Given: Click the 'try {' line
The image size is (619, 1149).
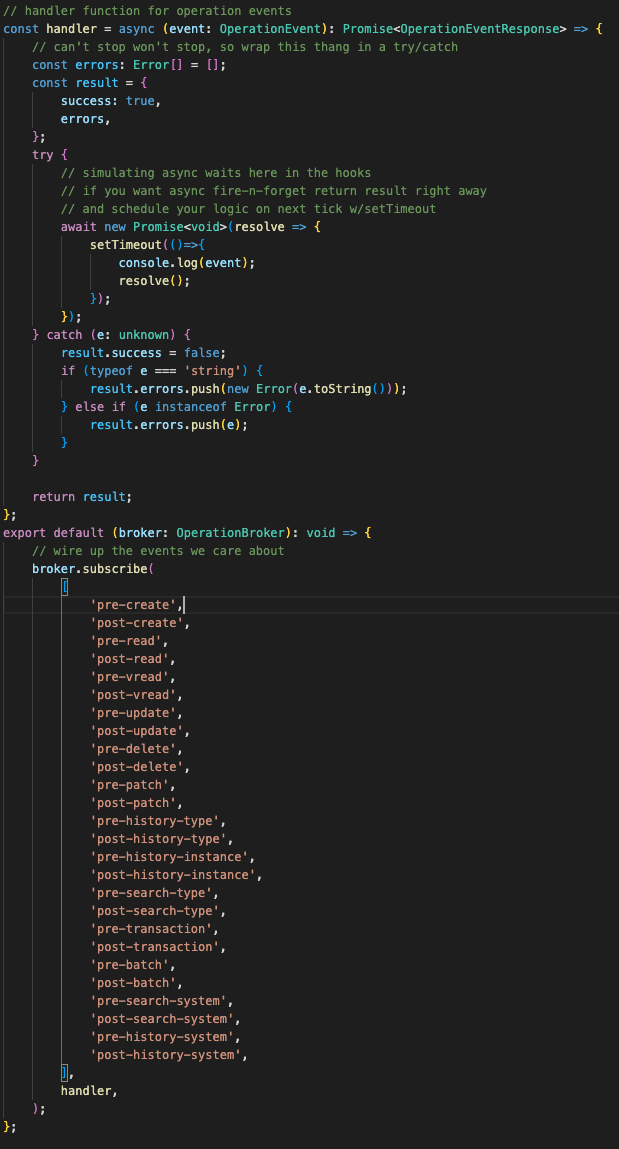Looking at the screenshot, I should point(50,155).
